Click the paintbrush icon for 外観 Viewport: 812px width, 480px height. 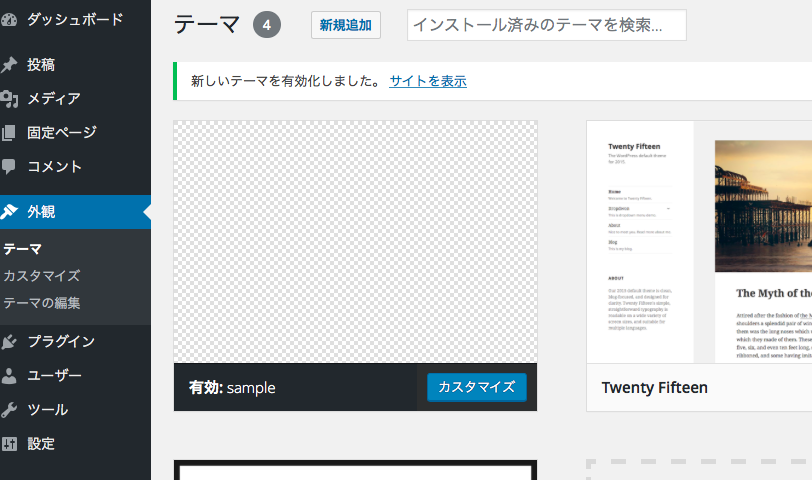click(9, 212)
